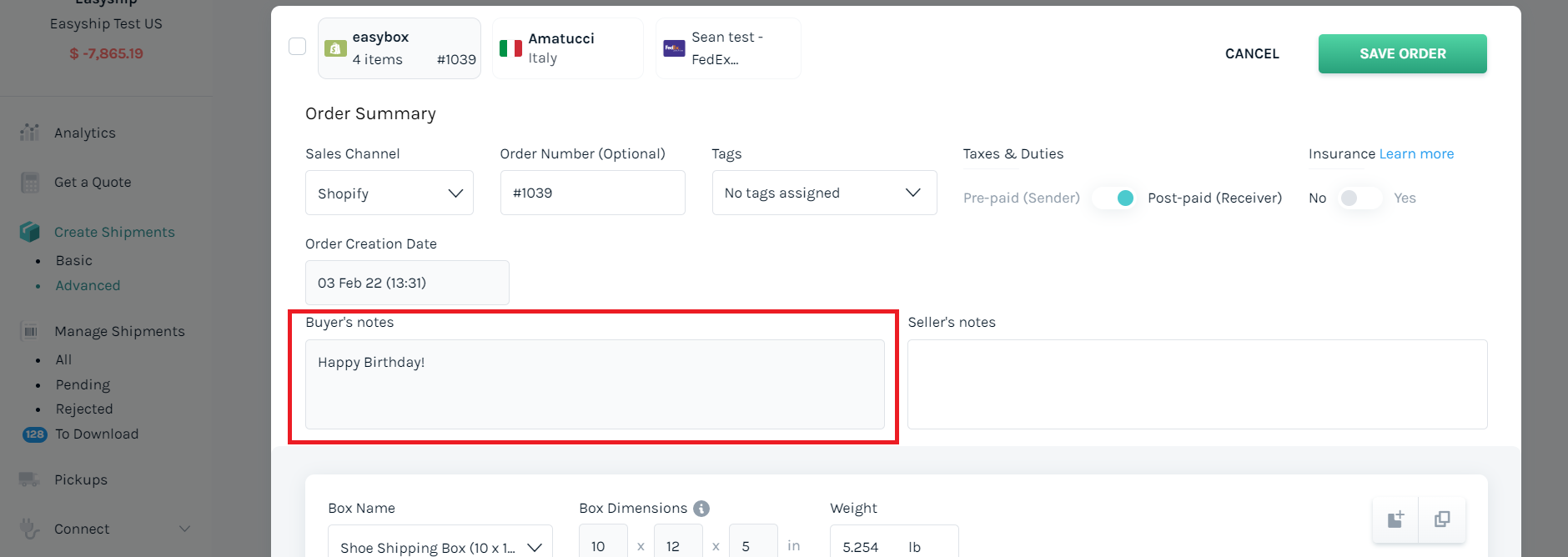1568x557 pixels.
Task: Click the Connect plug icon
Action: 30,529
